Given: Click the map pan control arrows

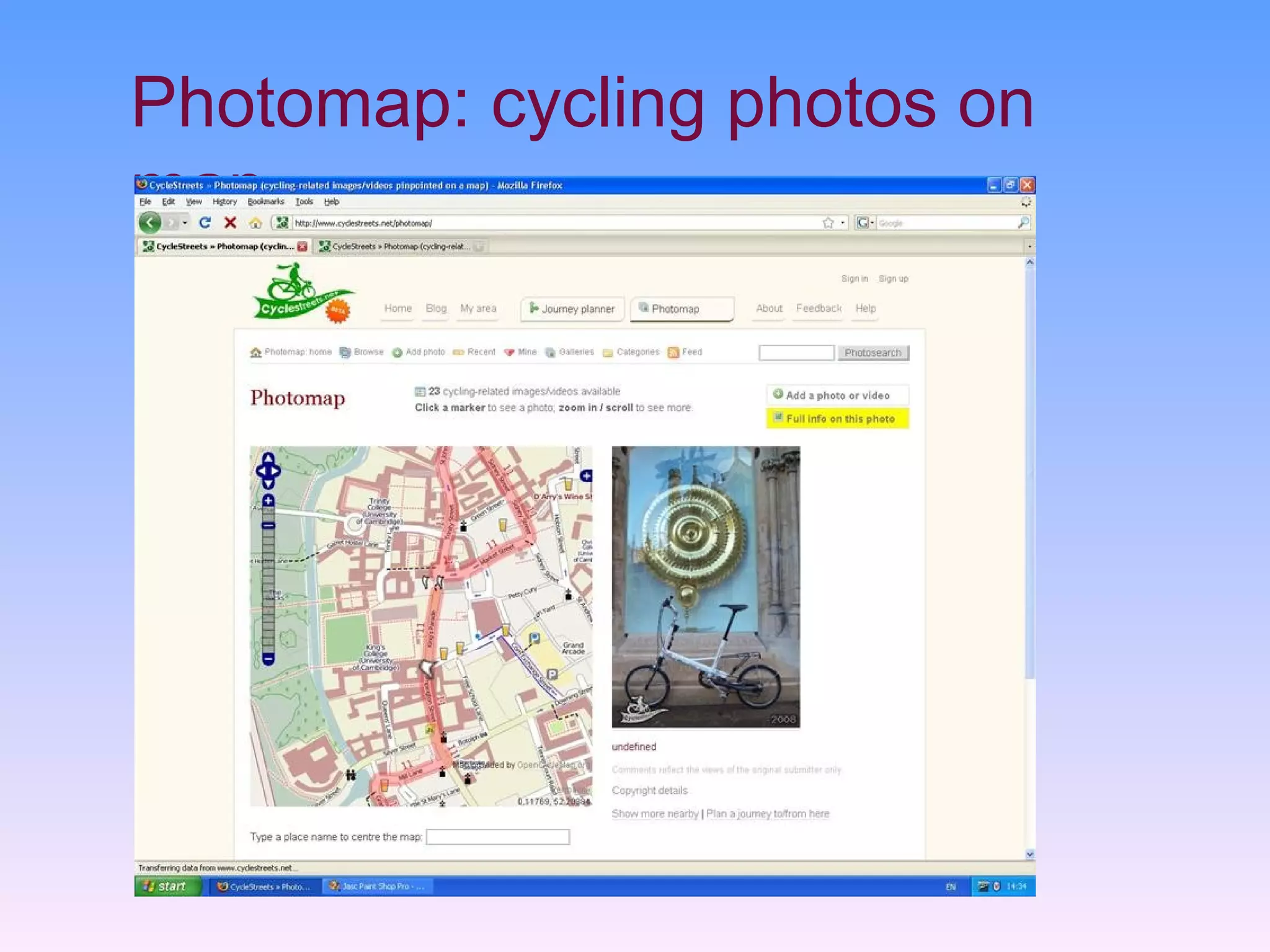Looking at the screenshot, I should [268, 470].
